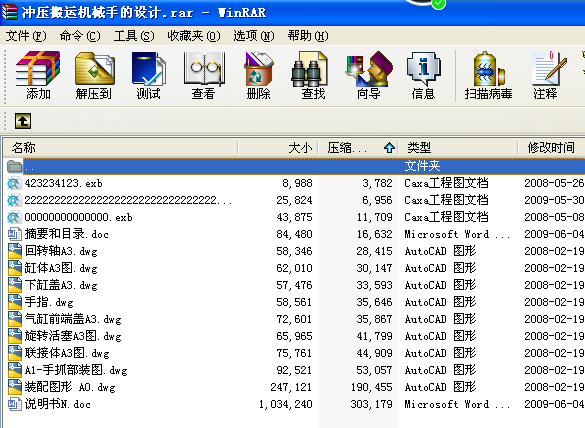Select the file name 423234123.exb

point(63,183)
